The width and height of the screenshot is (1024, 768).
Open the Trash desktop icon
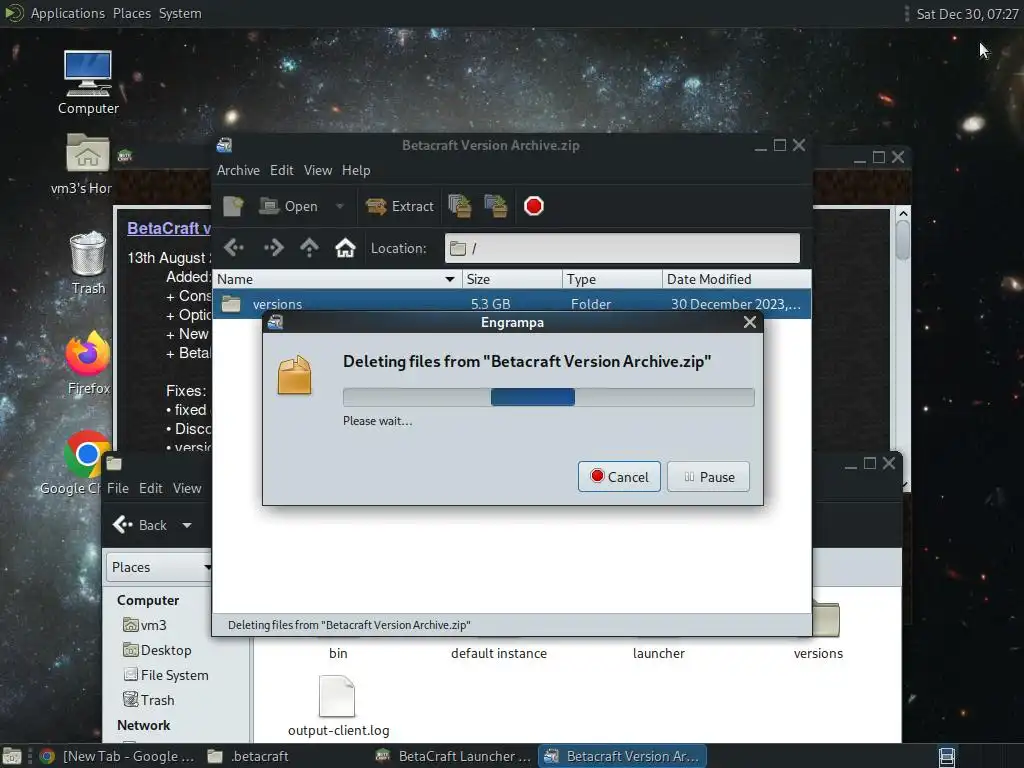(88, 263)
